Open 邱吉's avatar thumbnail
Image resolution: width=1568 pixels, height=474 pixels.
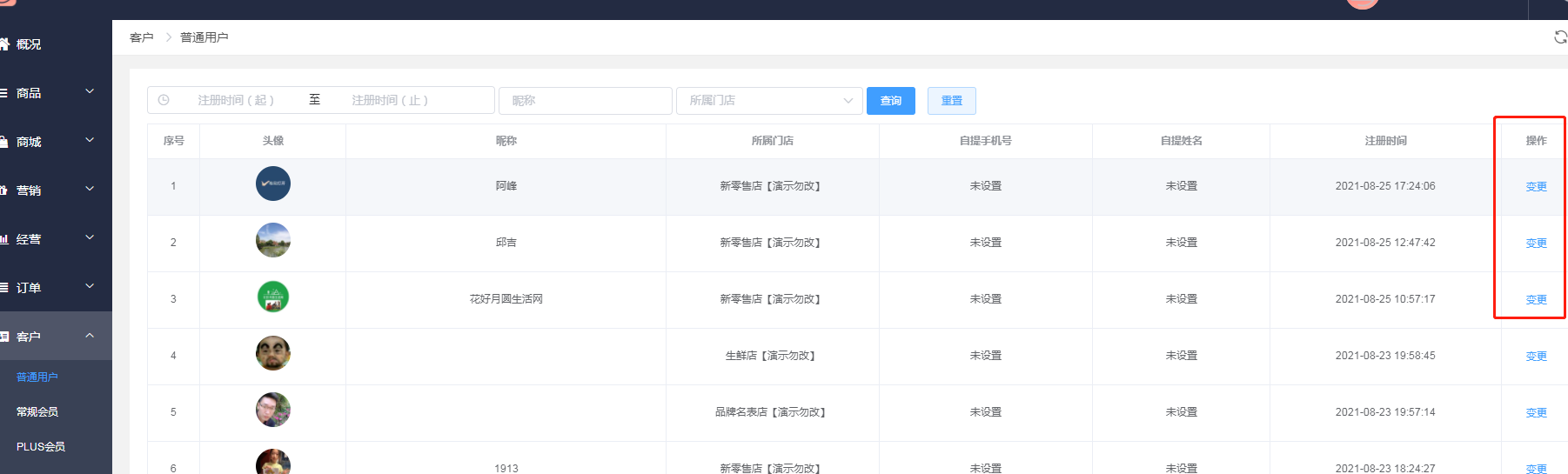[x=273, y=240]
